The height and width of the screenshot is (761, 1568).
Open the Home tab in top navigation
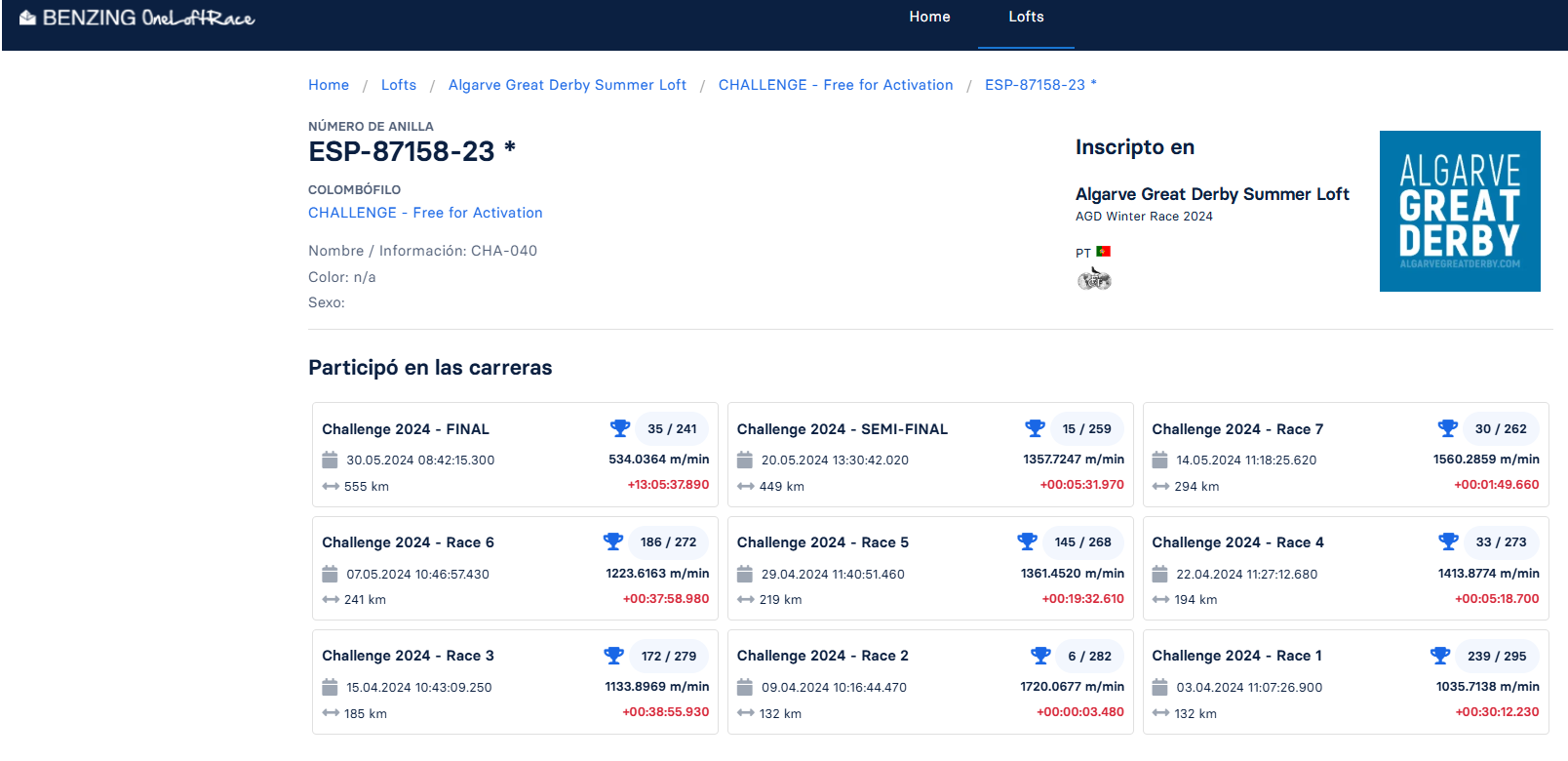[x=929, y=18]
